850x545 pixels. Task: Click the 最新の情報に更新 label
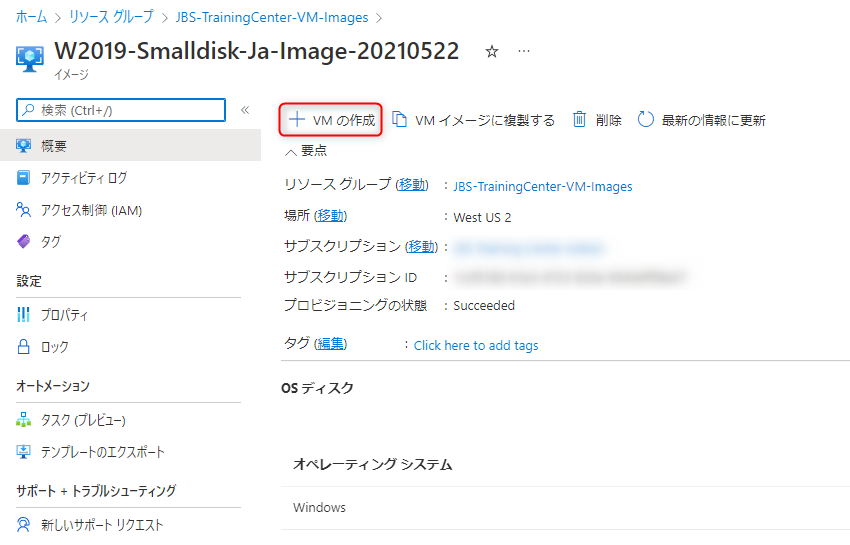click(713, 120)
